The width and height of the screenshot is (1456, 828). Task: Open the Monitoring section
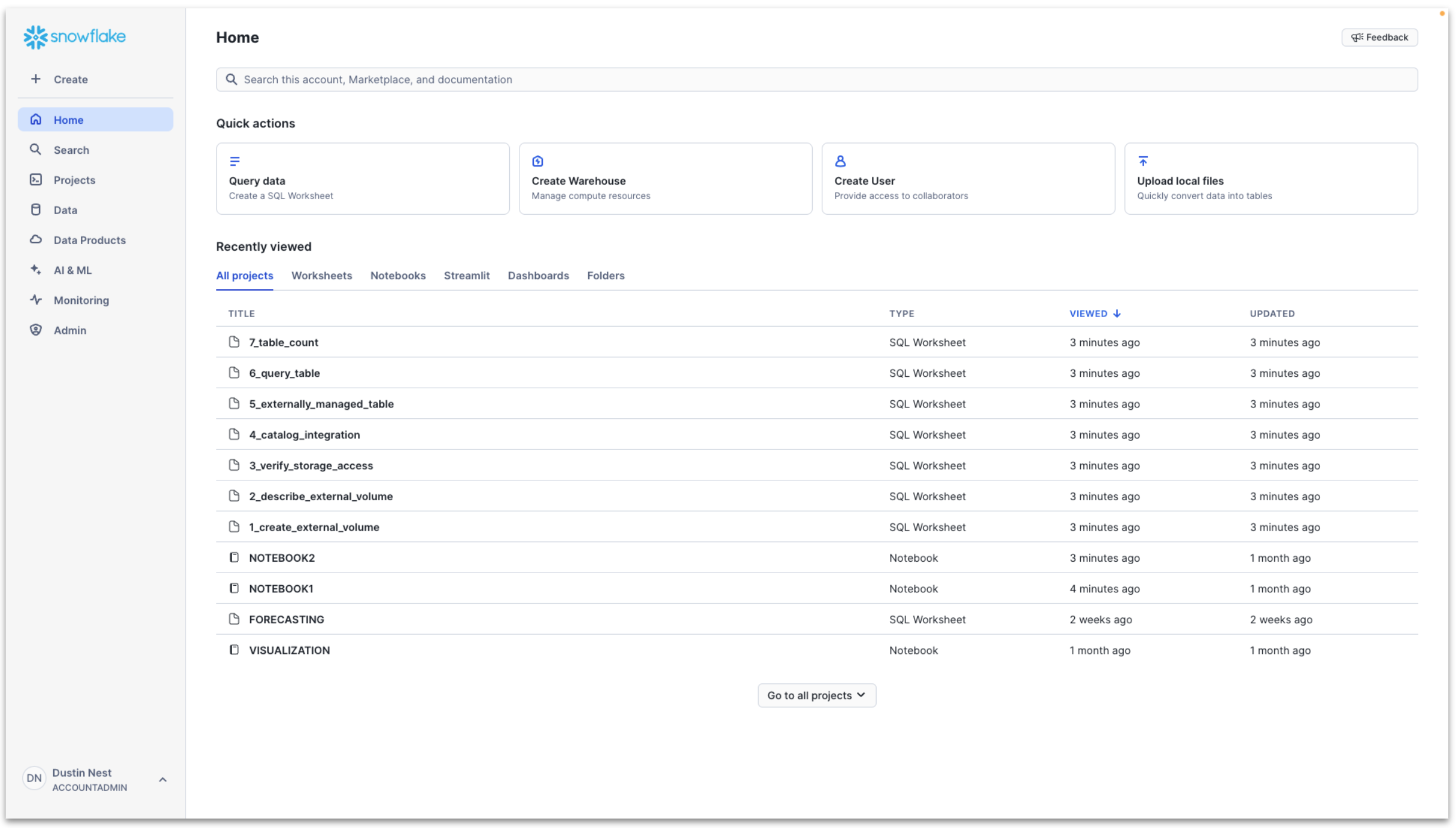(81, 300)
